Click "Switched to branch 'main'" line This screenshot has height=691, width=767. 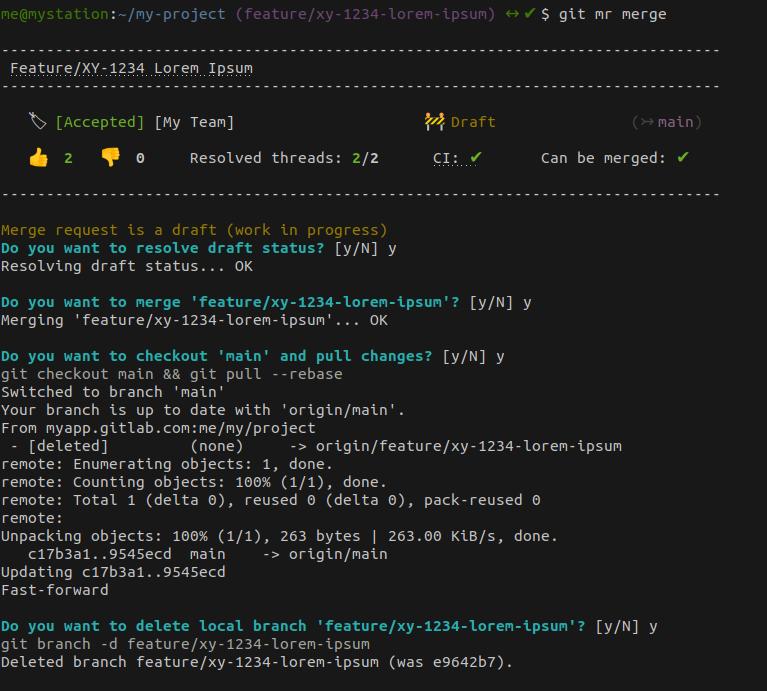tap(113, 392)
